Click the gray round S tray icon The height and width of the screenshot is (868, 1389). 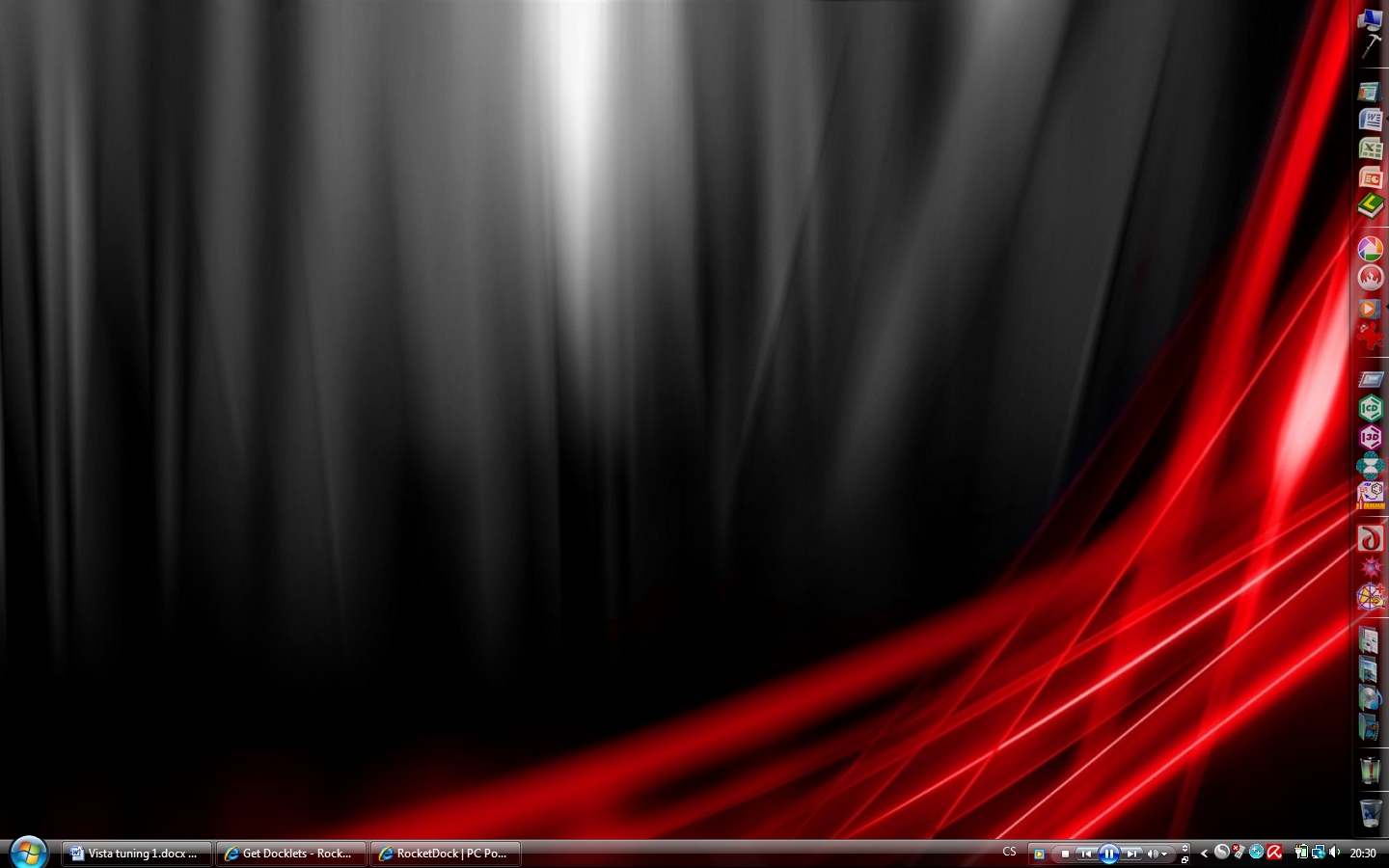[x=1222, y=852]
